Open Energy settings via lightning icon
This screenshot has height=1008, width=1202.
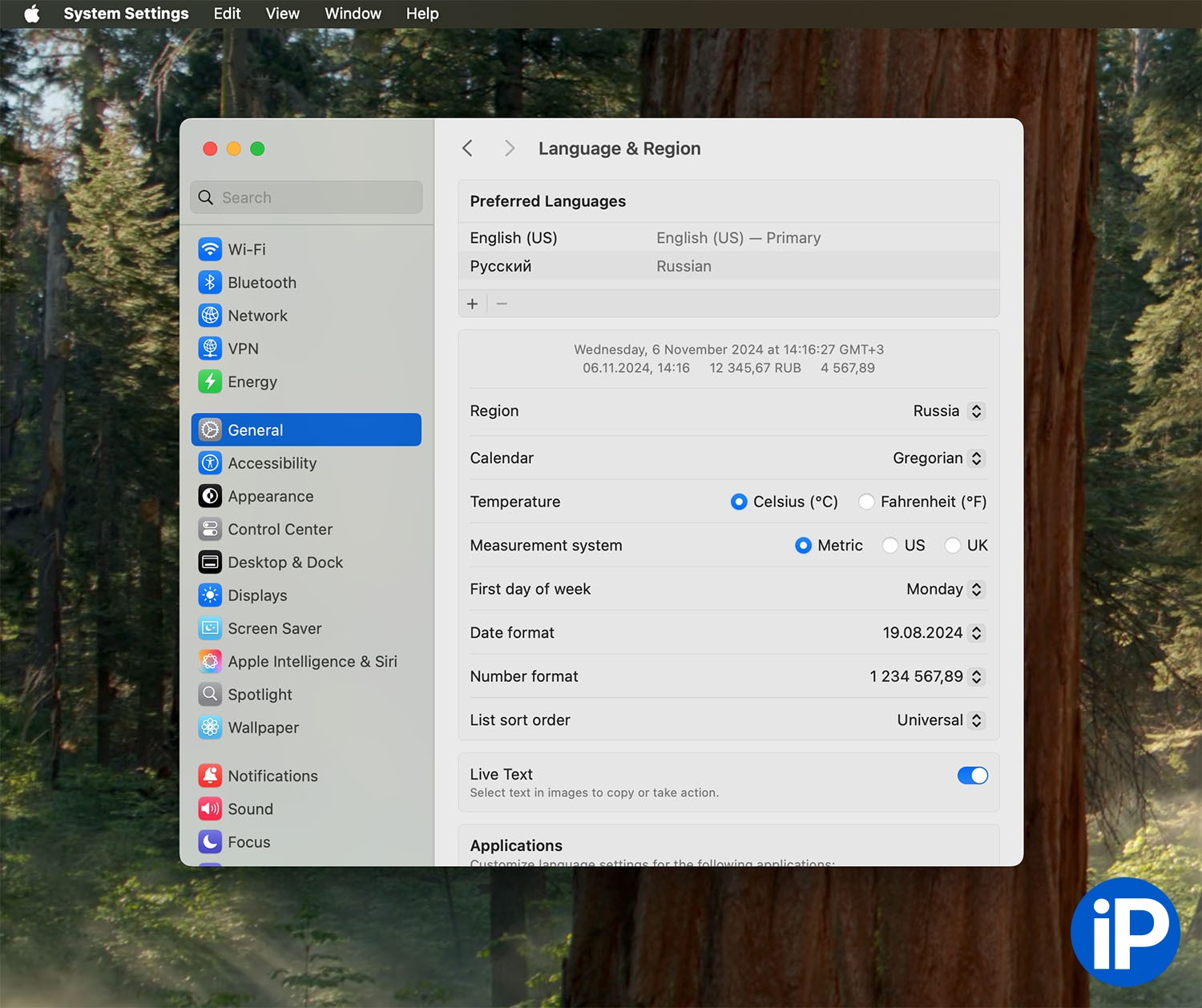(210, 381)
